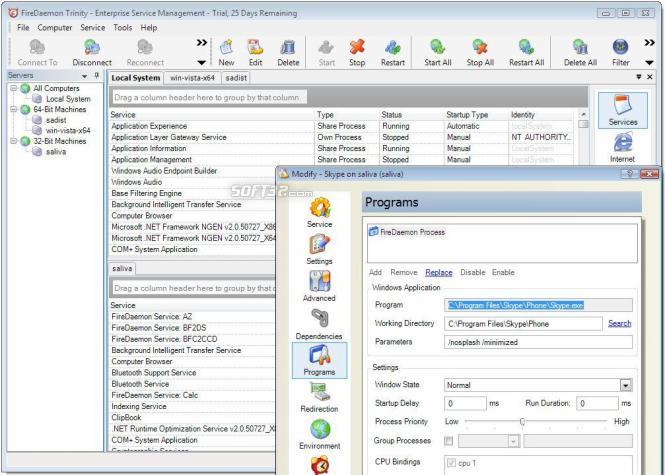The width and height of the screenshot is (665, 475).
Task: Open the Services panel icon on right
Action: point(623,110)
